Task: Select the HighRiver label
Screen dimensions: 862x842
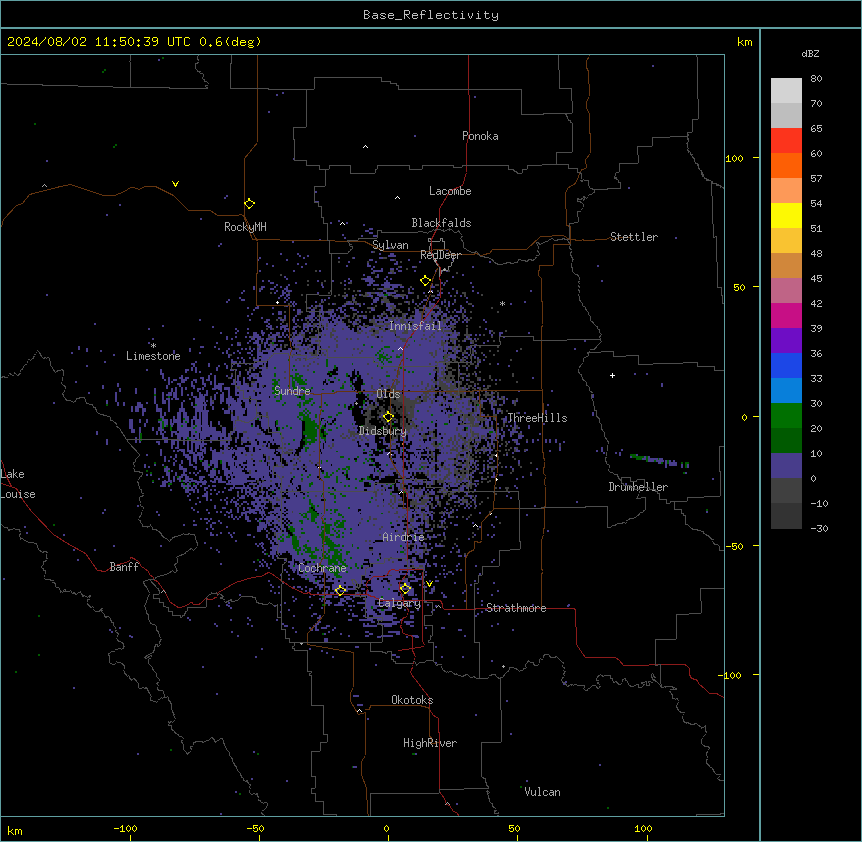Action: tap(430, 743)
